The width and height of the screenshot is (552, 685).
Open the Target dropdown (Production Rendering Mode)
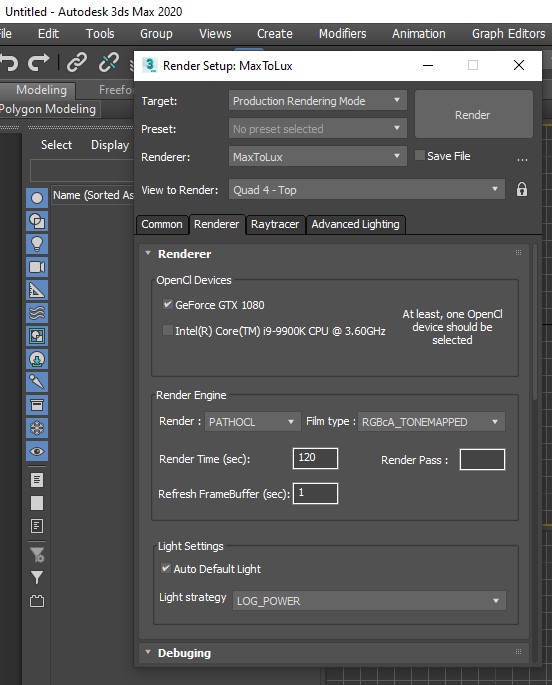tap(317, 100)
